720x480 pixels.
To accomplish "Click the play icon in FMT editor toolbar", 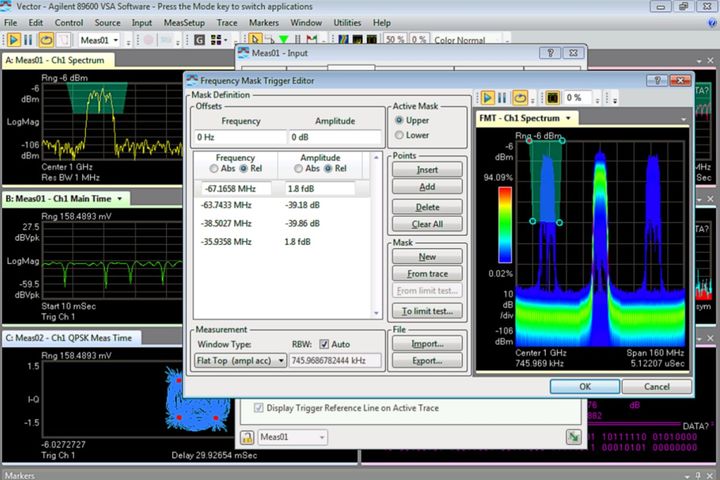I will coord(488,98).
